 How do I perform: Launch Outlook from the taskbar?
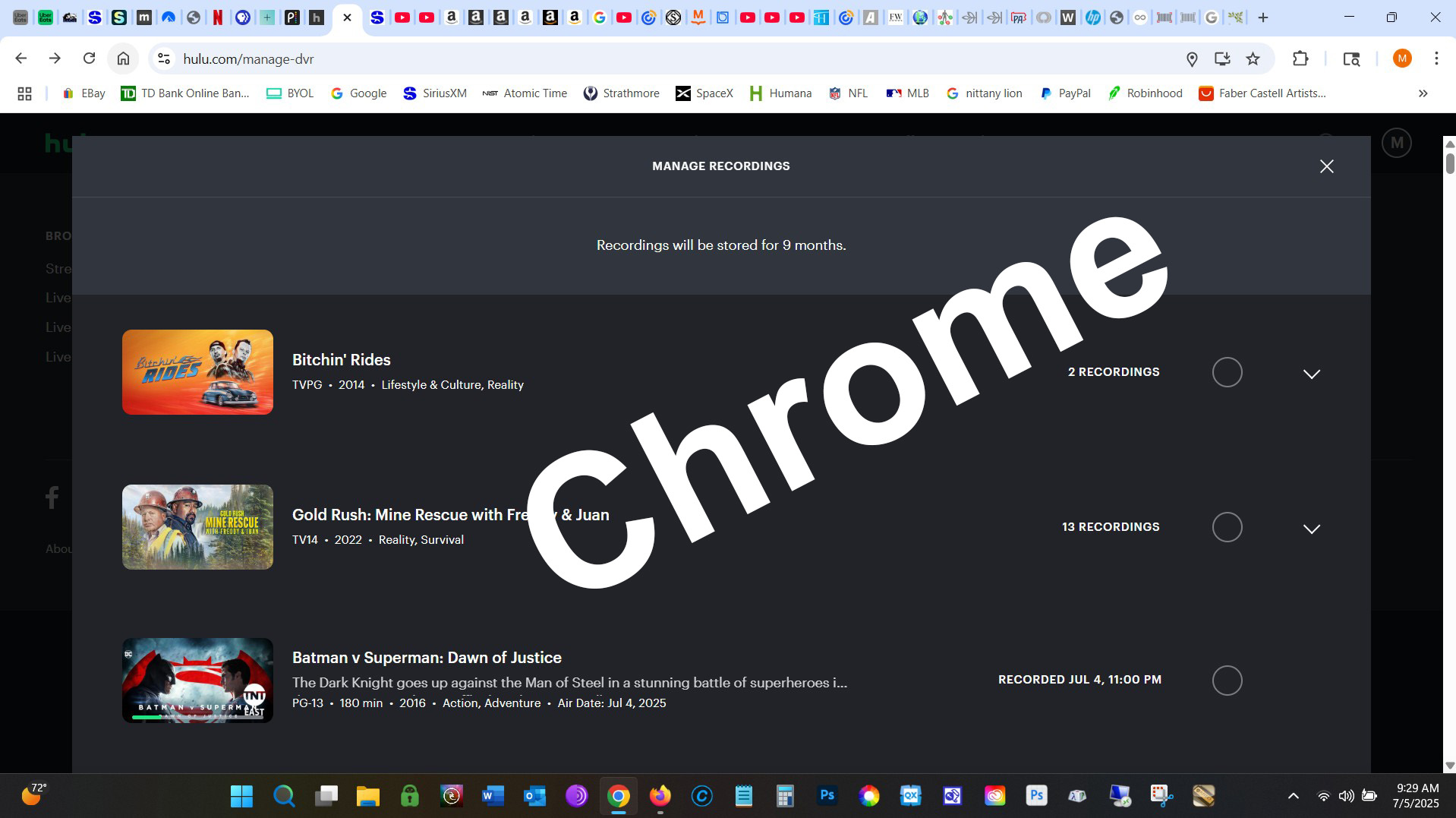[x=534, y=796]
